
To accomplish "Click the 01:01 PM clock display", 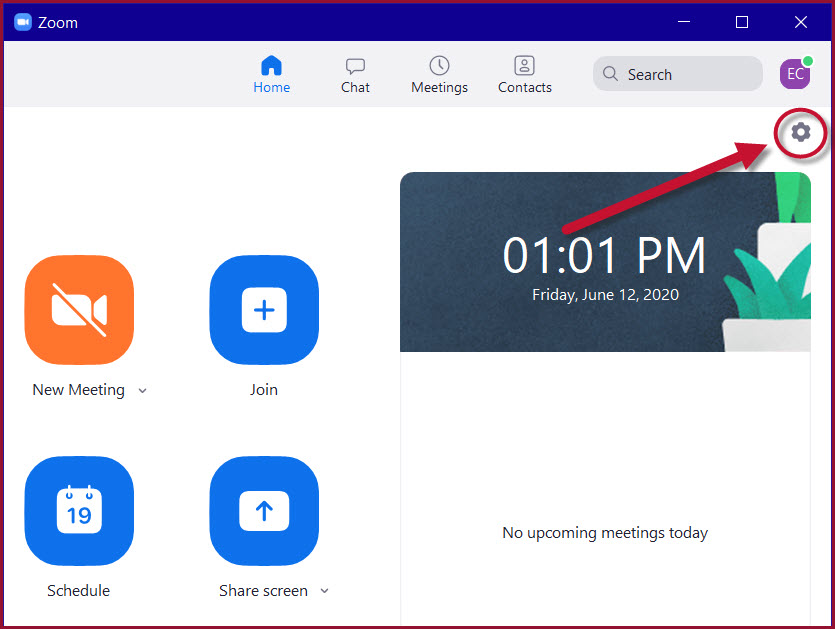I will [605, 256].
